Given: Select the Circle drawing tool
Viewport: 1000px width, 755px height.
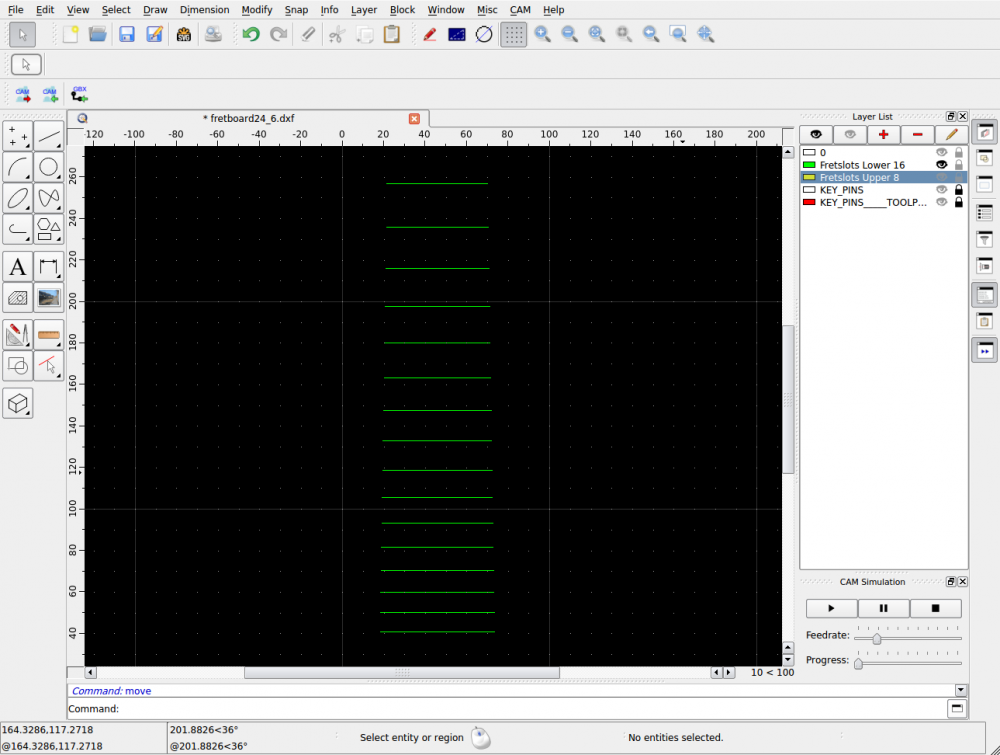Looking at the screenshot, I should (x=48, y=167).
